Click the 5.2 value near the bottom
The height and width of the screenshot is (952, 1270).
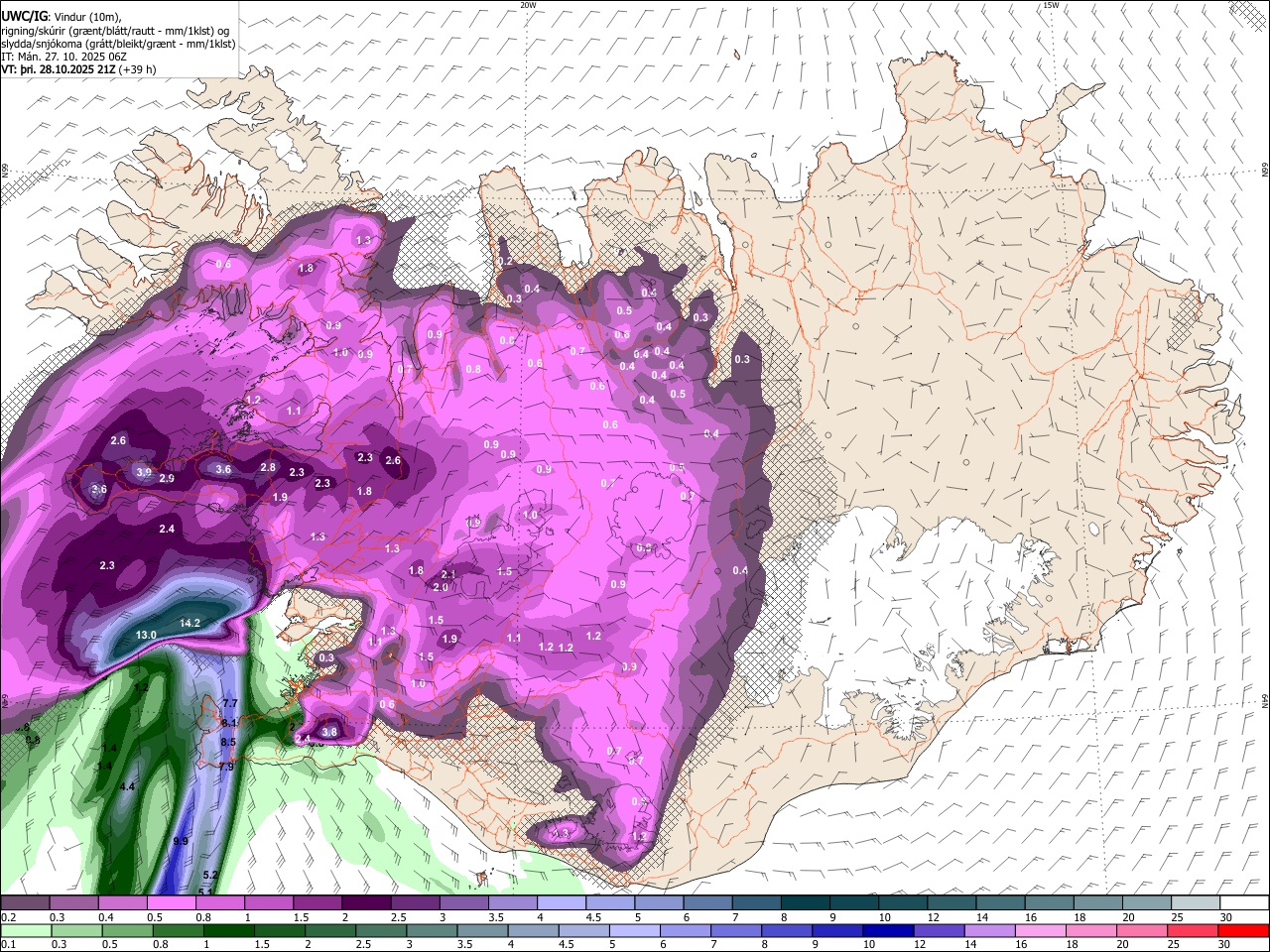210,875
